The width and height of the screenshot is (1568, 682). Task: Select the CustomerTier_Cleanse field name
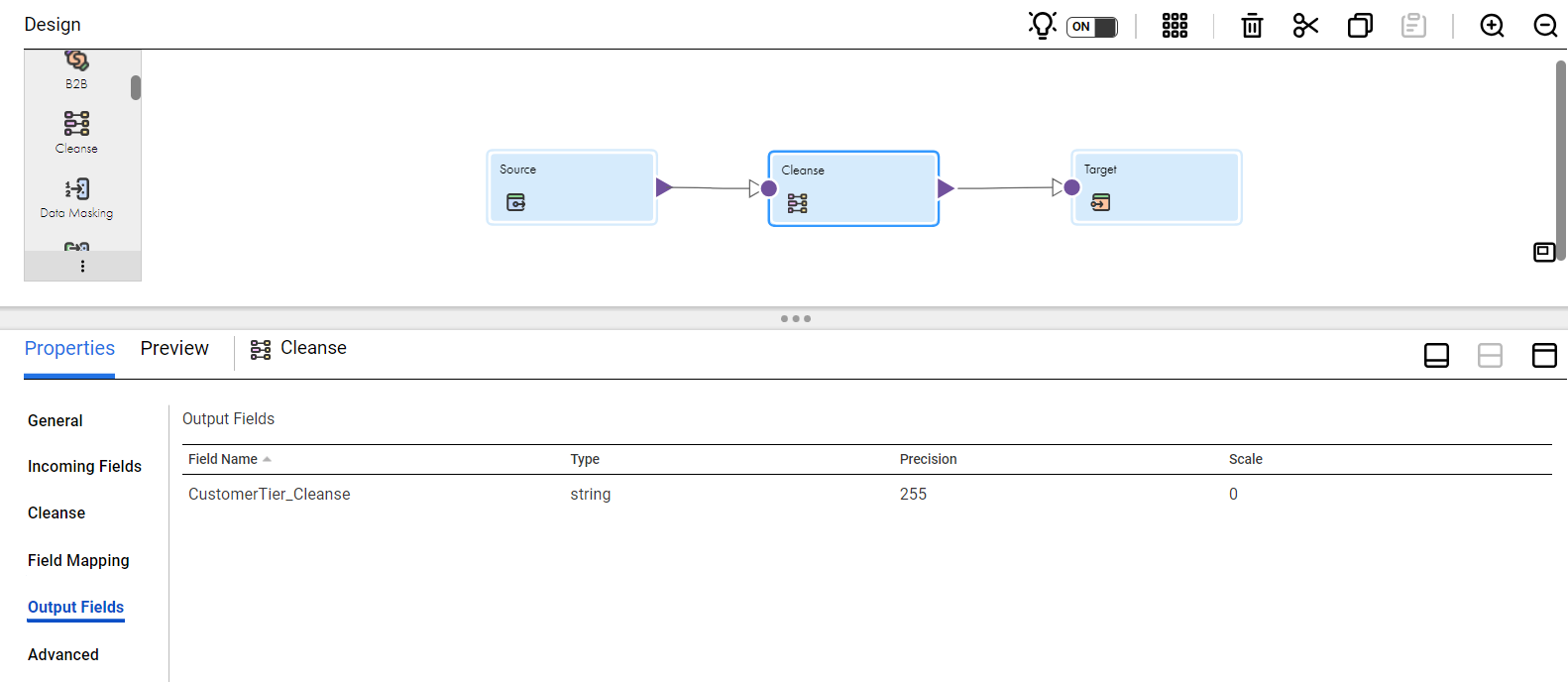pos(269,494)
